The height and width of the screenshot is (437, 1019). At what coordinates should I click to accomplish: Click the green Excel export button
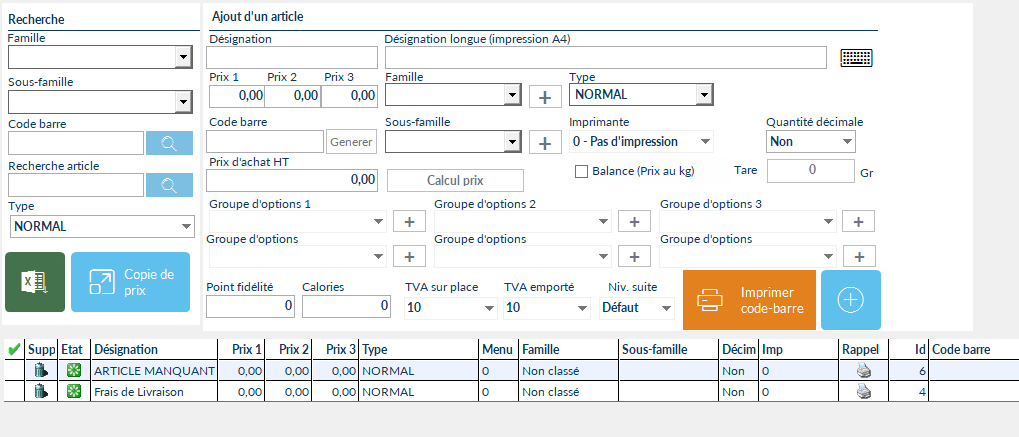point(35,282)
